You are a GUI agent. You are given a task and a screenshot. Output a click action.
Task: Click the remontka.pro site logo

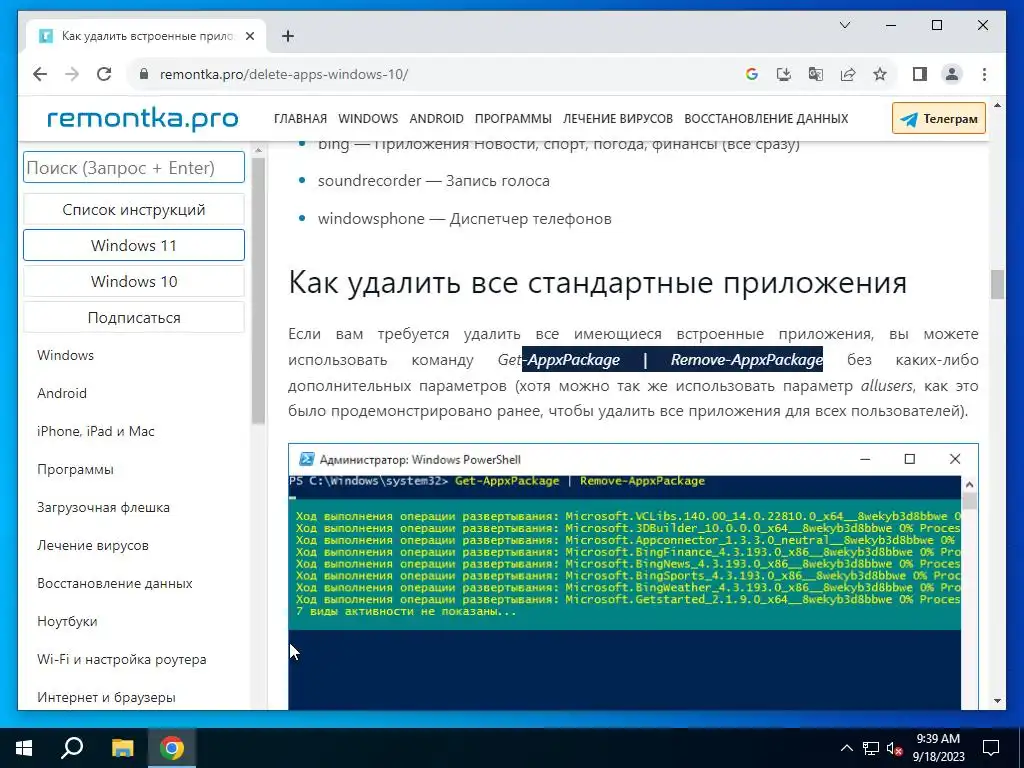(142, 119)
